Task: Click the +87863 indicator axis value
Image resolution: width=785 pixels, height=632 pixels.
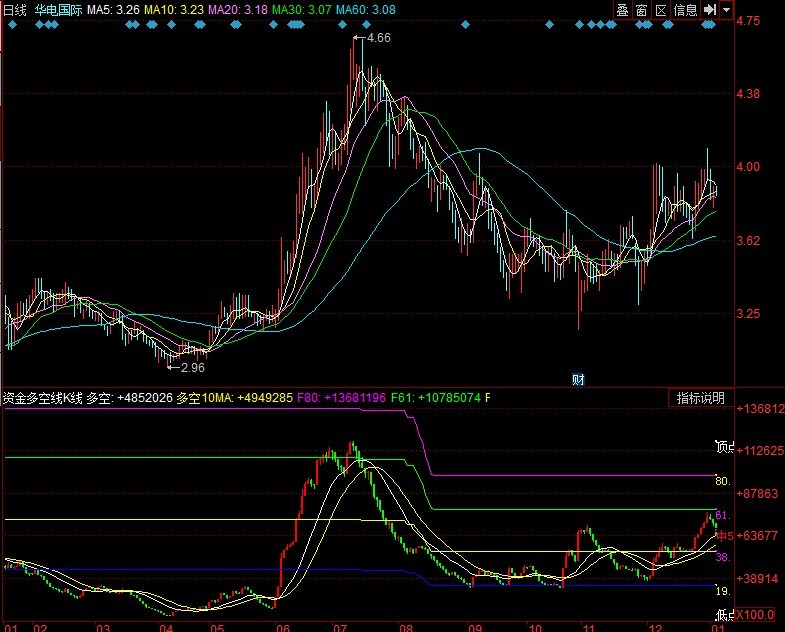Action: [757, 494]
